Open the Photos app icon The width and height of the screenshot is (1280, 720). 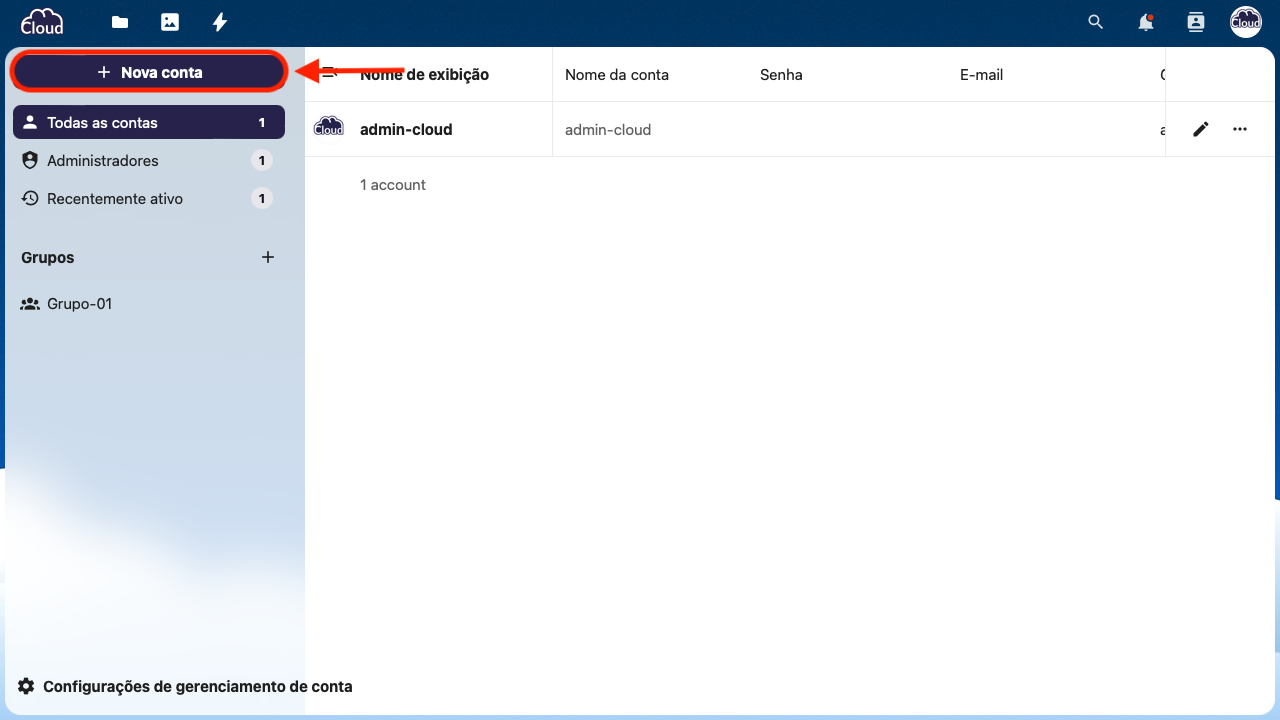[170, 22]
